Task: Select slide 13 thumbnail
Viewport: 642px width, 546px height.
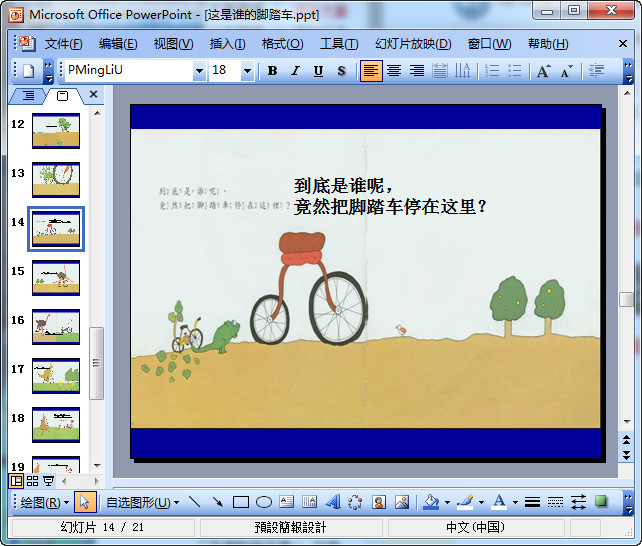Action: point(56,180)
